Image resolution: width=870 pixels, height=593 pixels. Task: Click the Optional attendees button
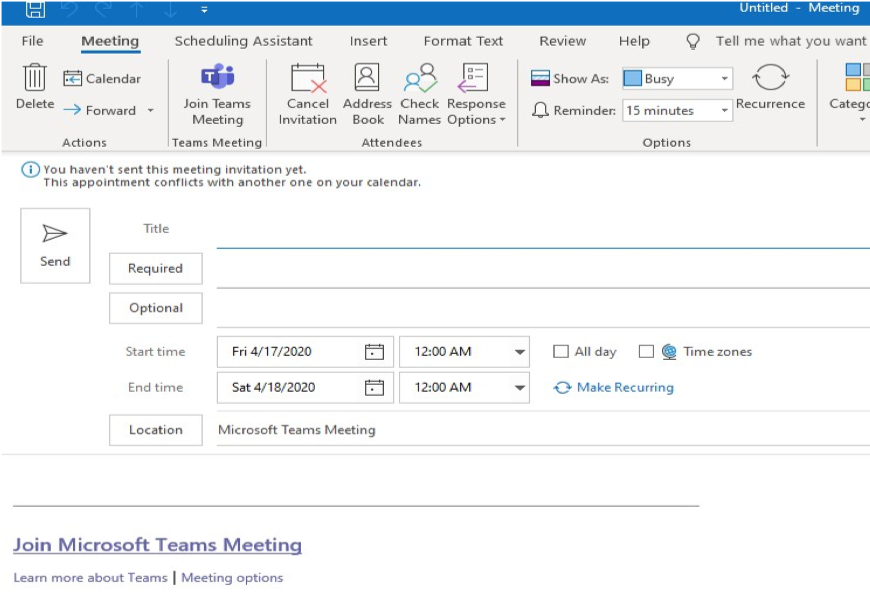[x=155, y=308]
